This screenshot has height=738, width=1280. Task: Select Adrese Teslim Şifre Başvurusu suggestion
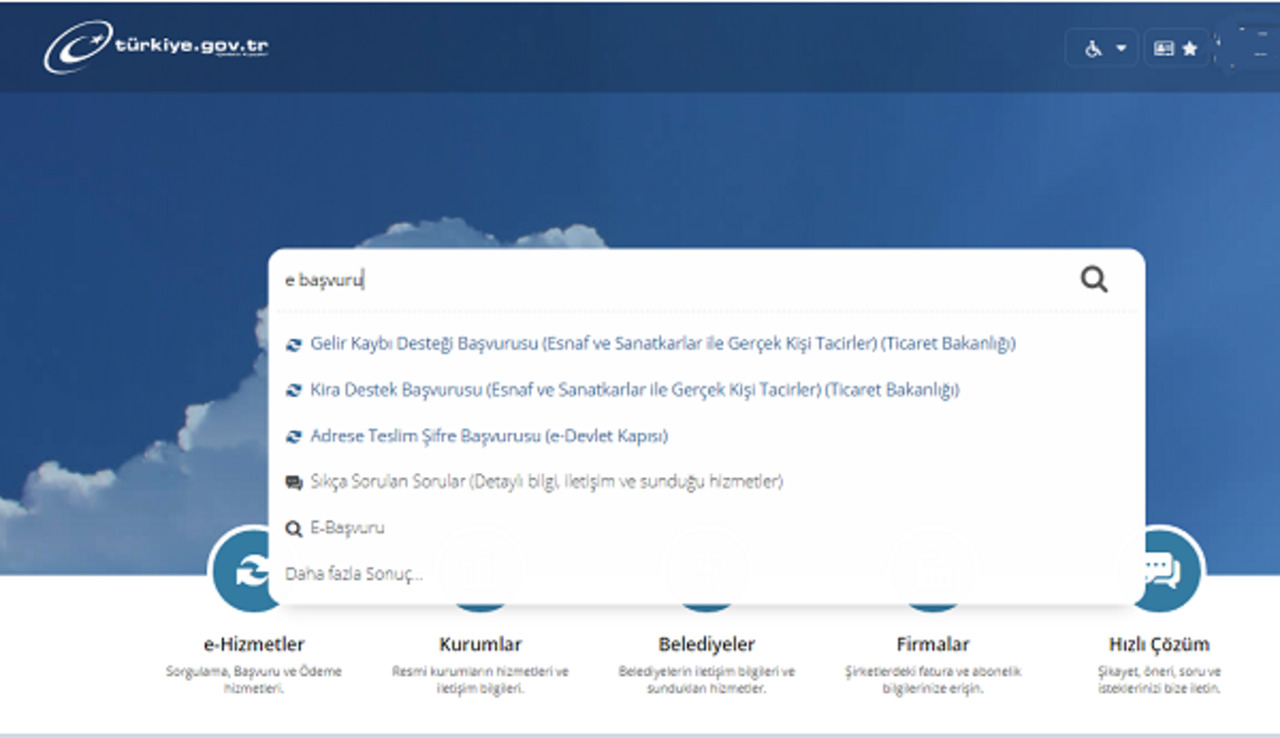point(489,436)
